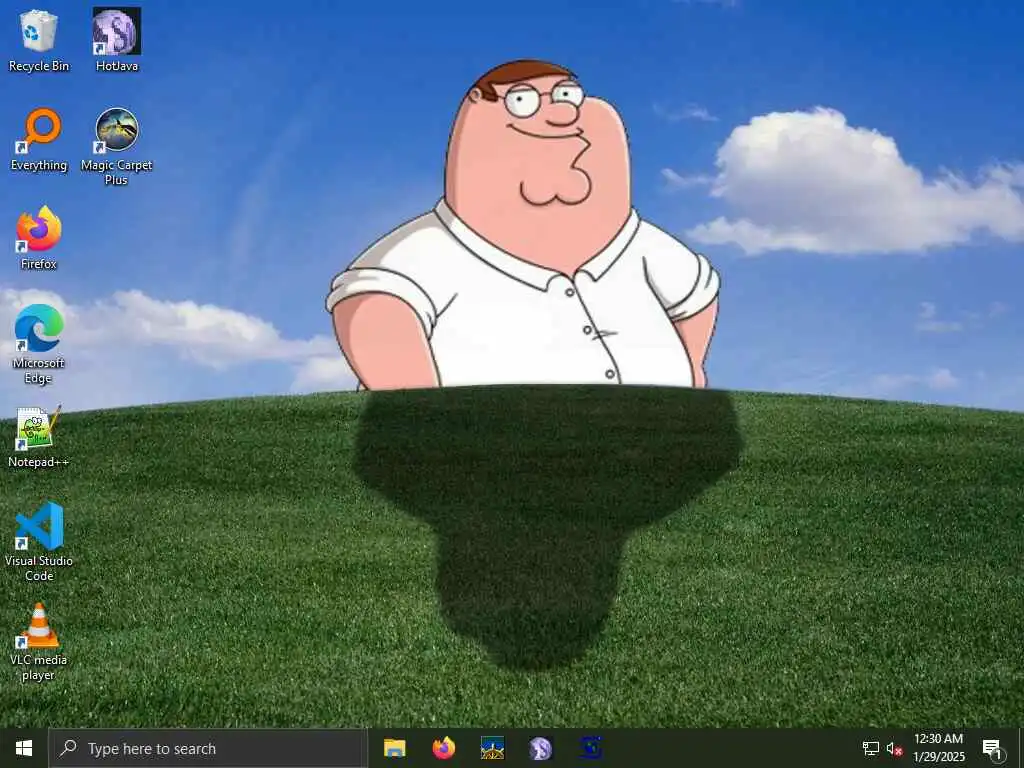Select the Visual Studio Code desktop shortcut
The width and height of the screenshot is (1024, 768).
[39, 542]
